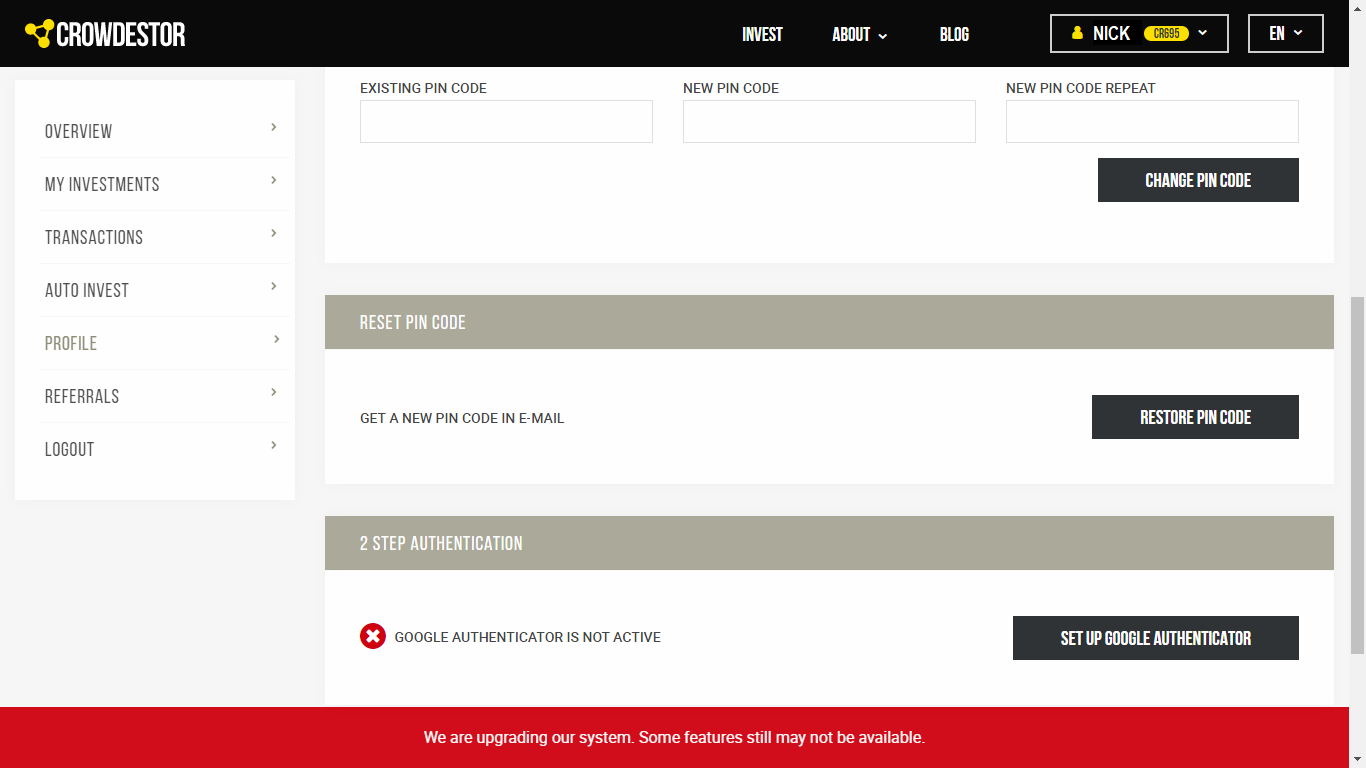Open Transactions in sidebar
Screen dimensions: 1366x768
(94, 237)
